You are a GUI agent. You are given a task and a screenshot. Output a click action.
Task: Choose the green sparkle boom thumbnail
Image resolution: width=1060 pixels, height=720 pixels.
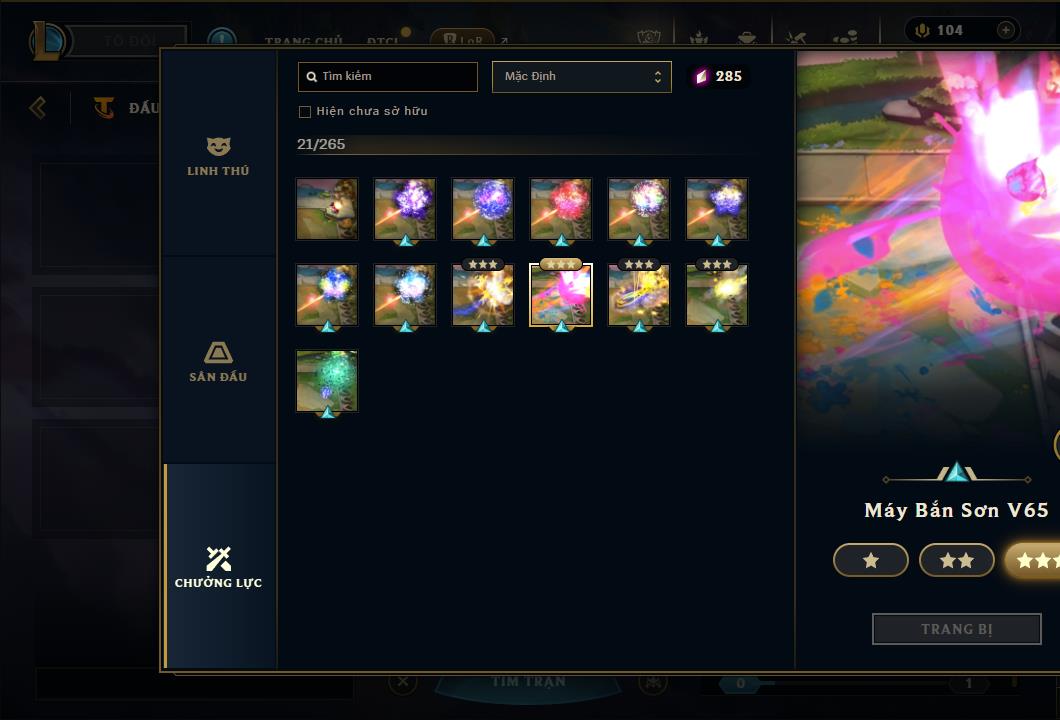327,381
